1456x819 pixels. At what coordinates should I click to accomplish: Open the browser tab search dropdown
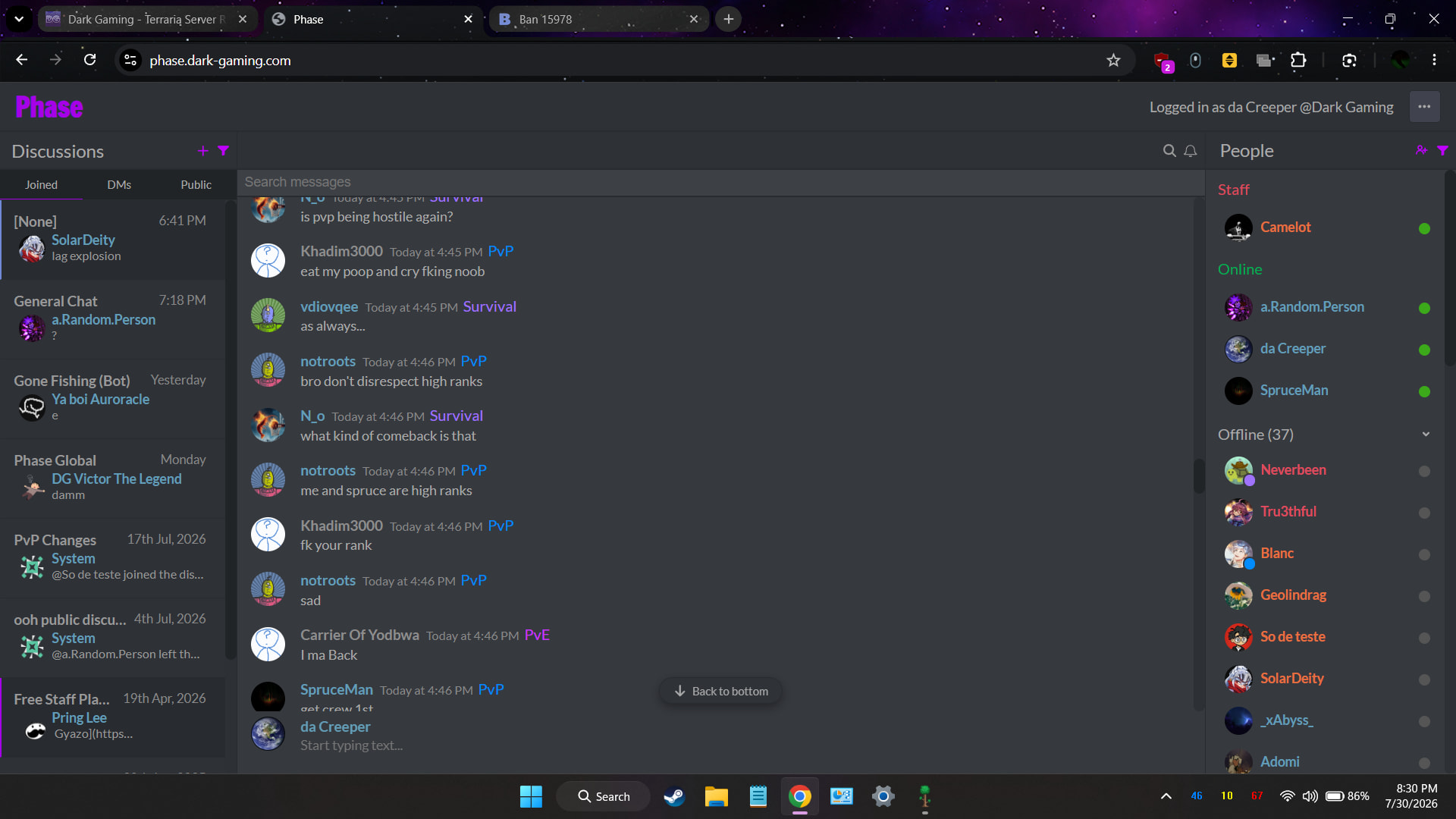pos(19,19)
